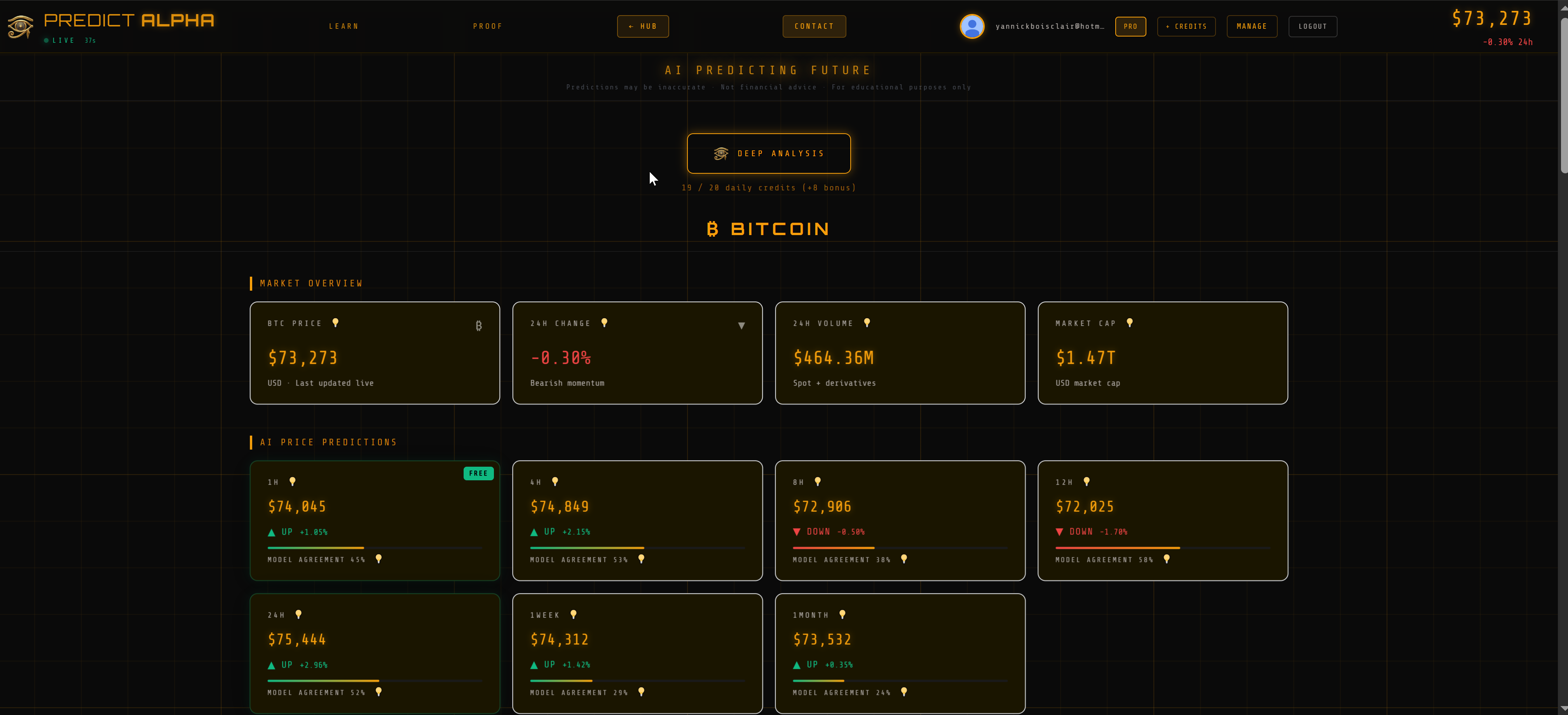Viewport: 1568px width, 715px height.
Task: Click the LIVE status indicator
Action: click(60, 41)
